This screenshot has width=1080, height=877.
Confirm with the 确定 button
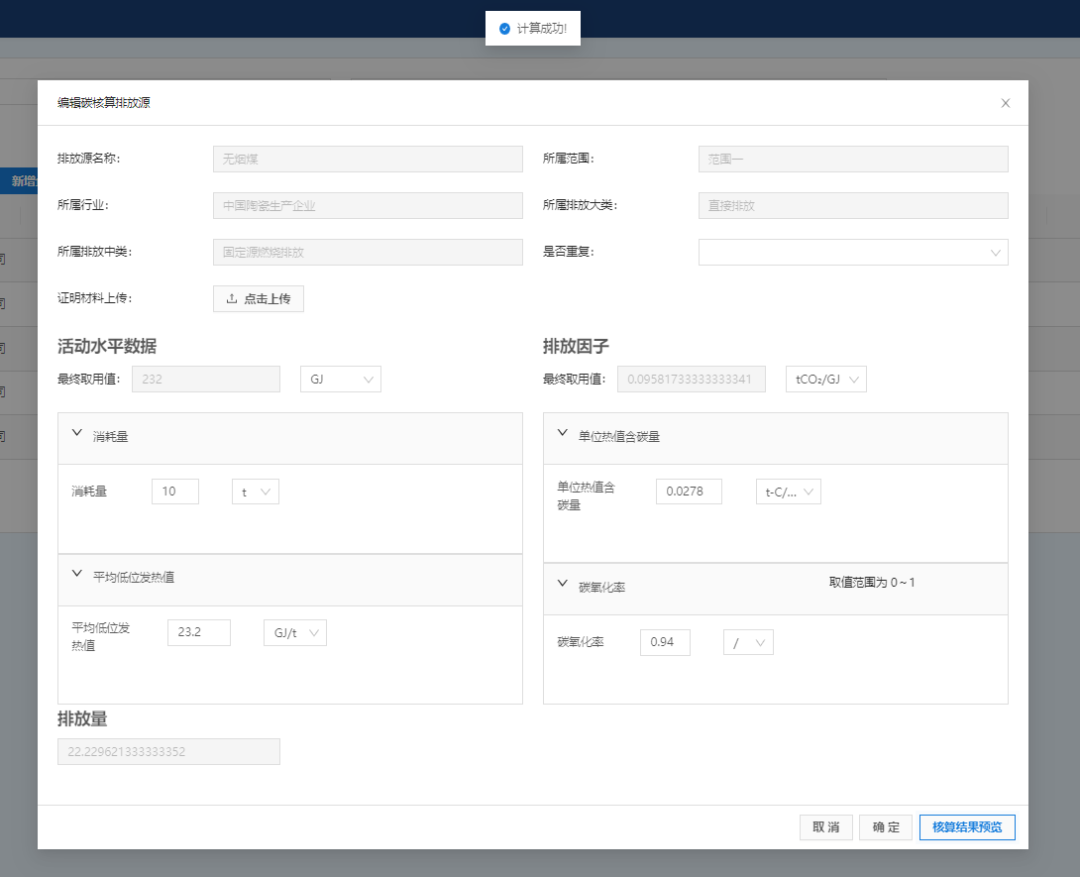tap(885, 827)
